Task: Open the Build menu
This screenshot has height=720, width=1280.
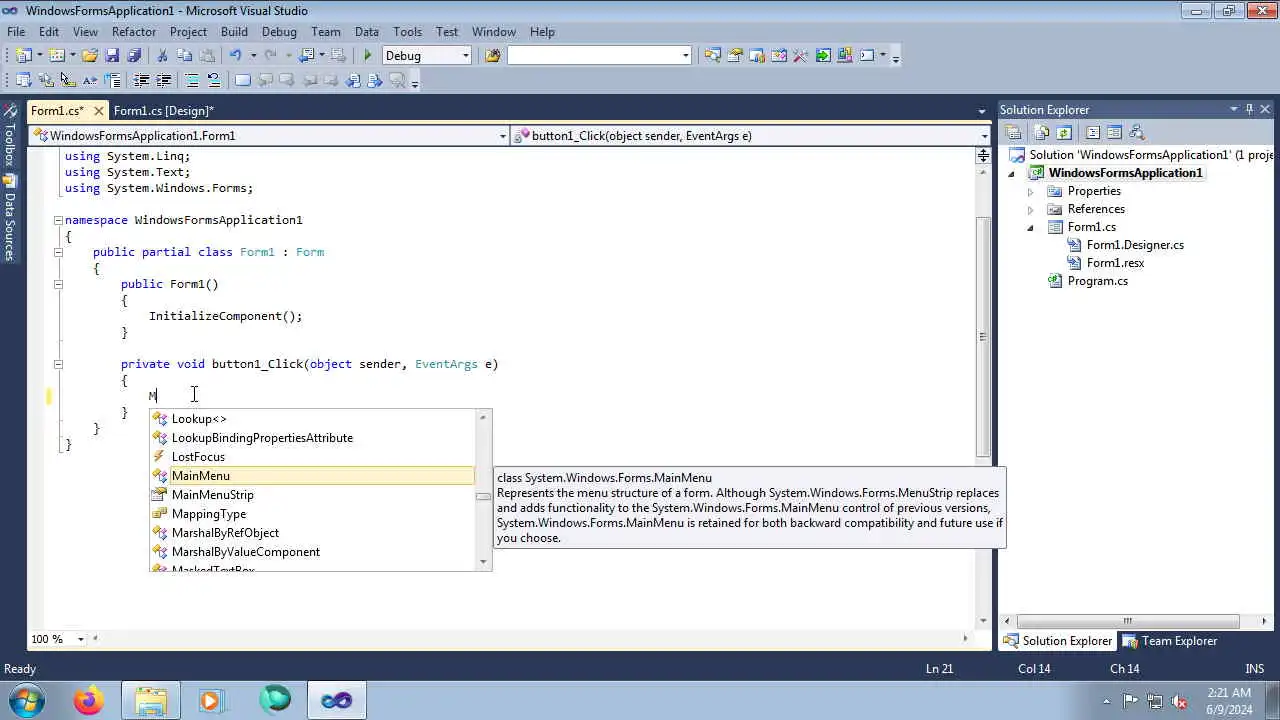Action: click(x=234, y=32)
